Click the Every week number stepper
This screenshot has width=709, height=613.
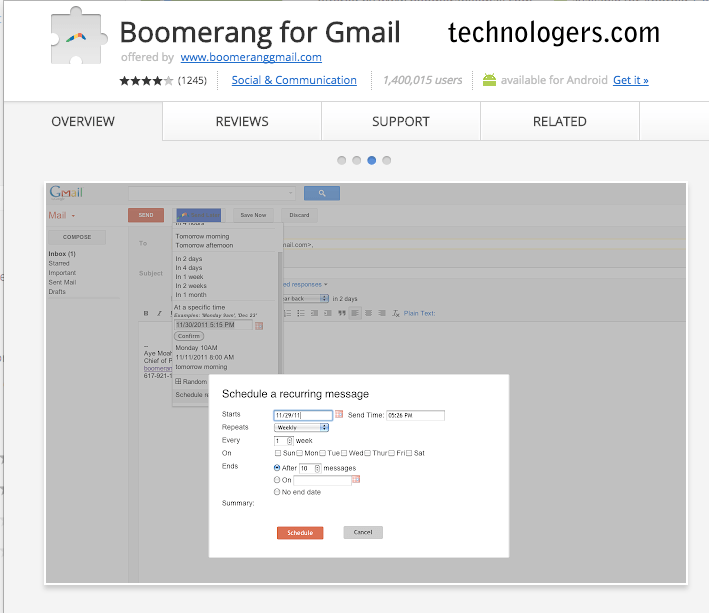[x=290, y=441]
